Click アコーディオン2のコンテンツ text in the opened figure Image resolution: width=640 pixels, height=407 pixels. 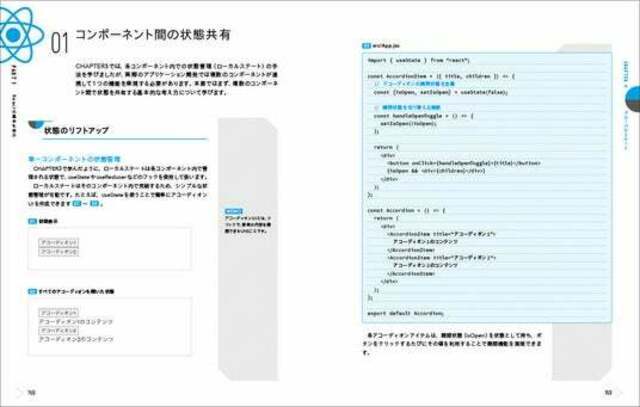click(x=76, y=339)
